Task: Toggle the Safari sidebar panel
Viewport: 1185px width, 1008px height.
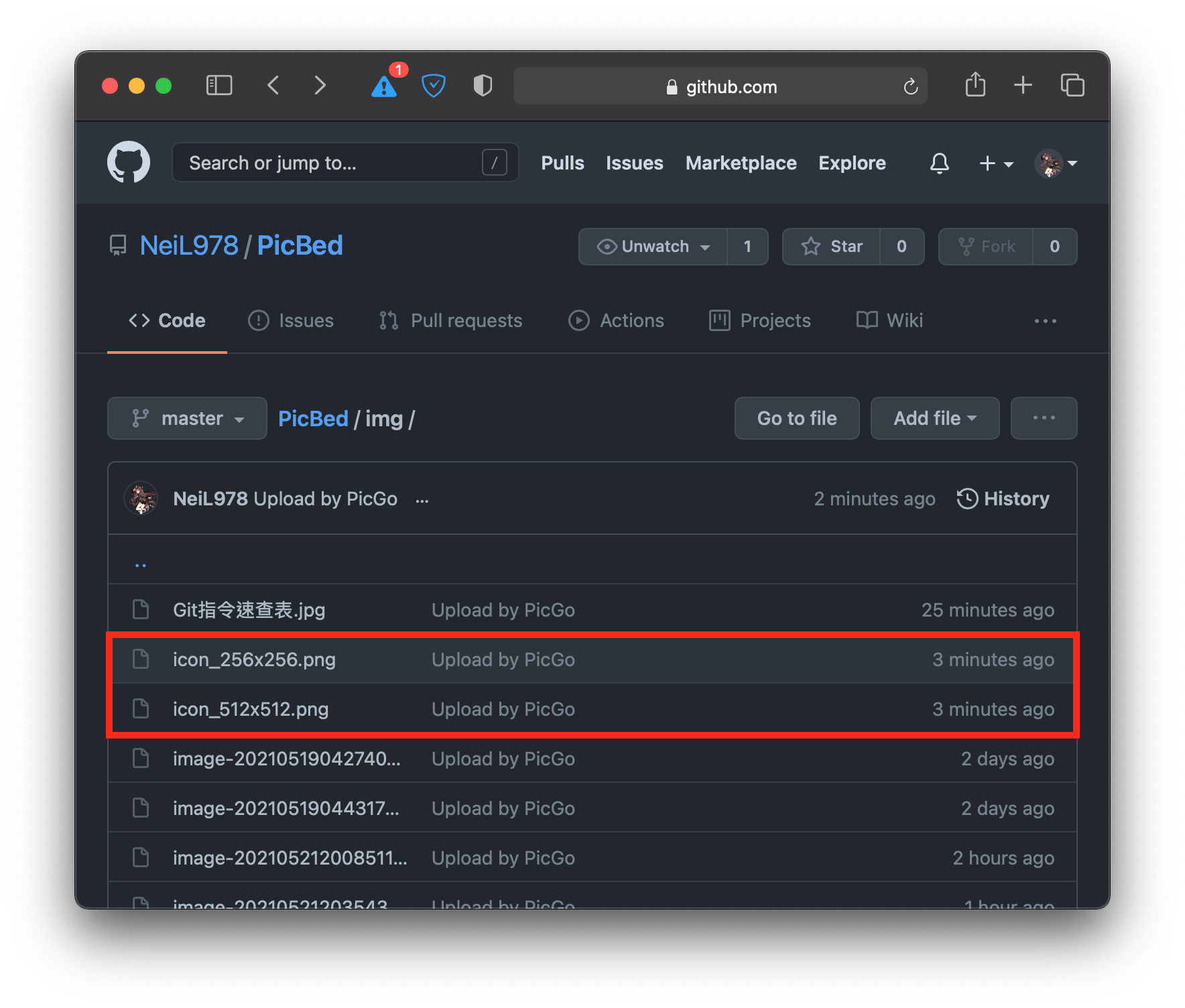Action: (219, 86)
